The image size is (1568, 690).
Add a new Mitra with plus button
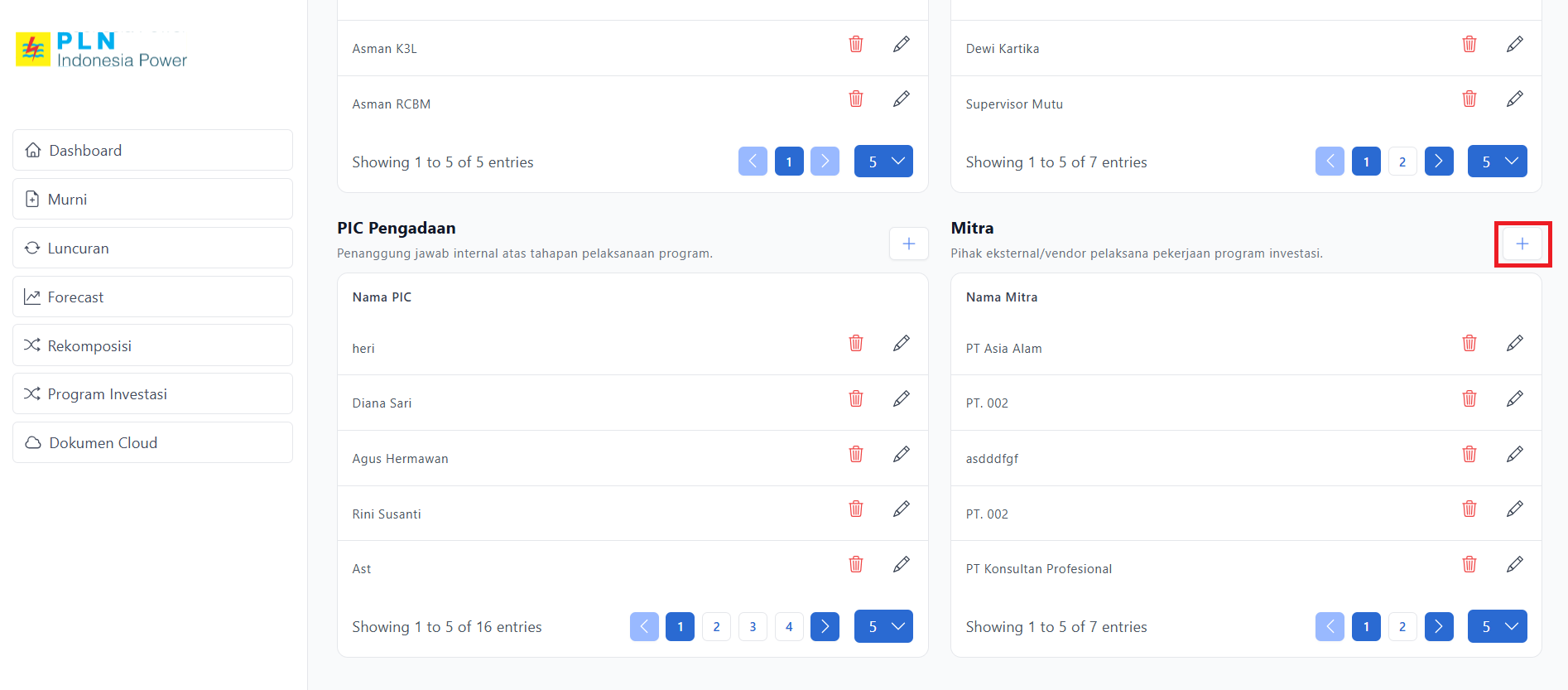point(1522,244)
